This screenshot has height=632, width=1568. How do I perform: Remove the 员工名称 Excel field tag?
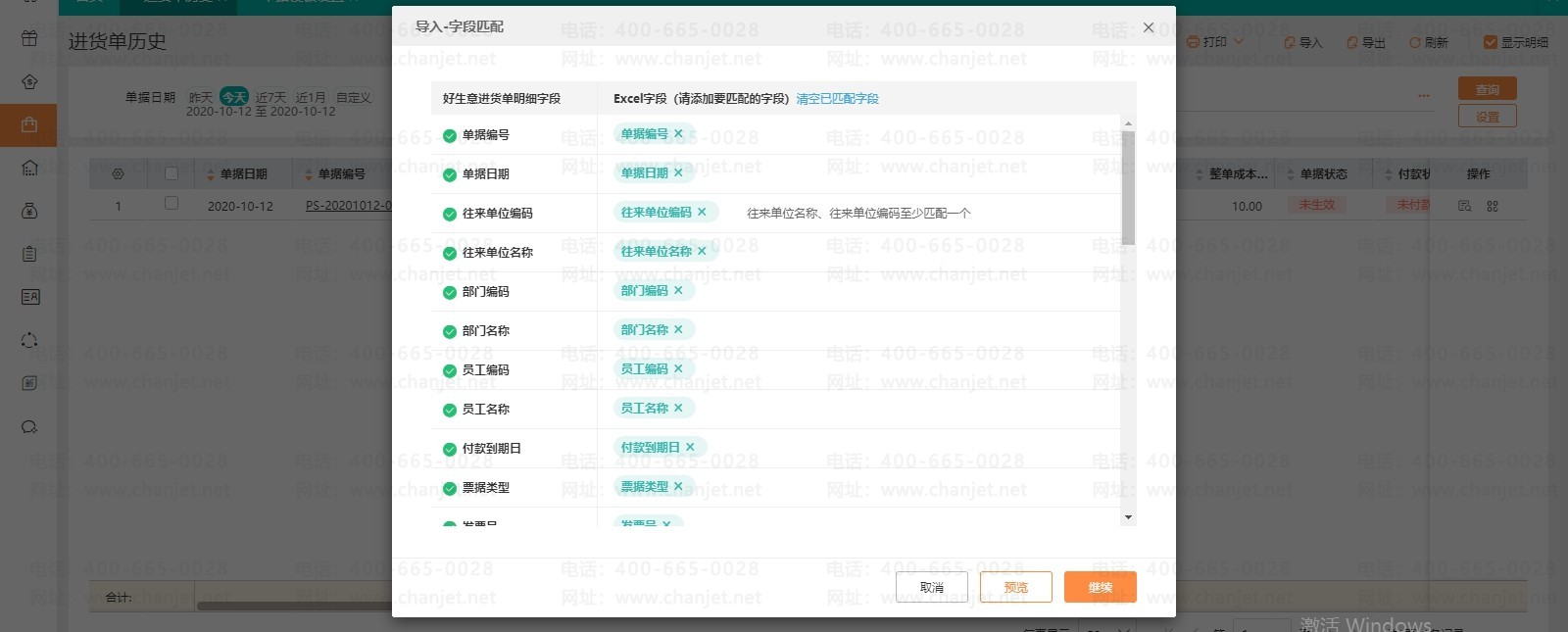(x=678, y=409)
